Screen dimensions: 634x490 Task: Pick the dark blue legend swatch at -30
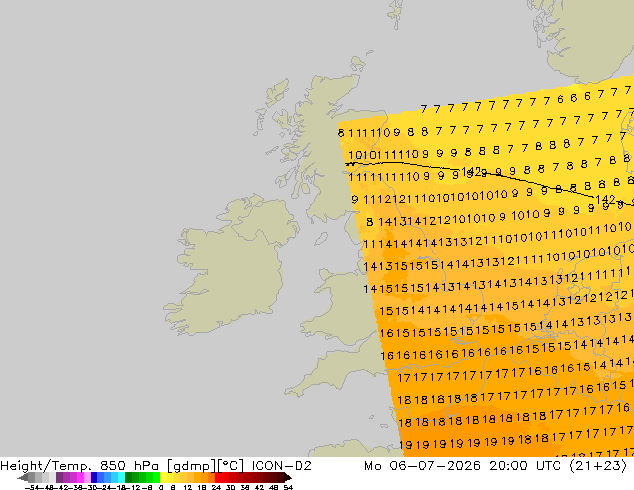tap(94, 477)
